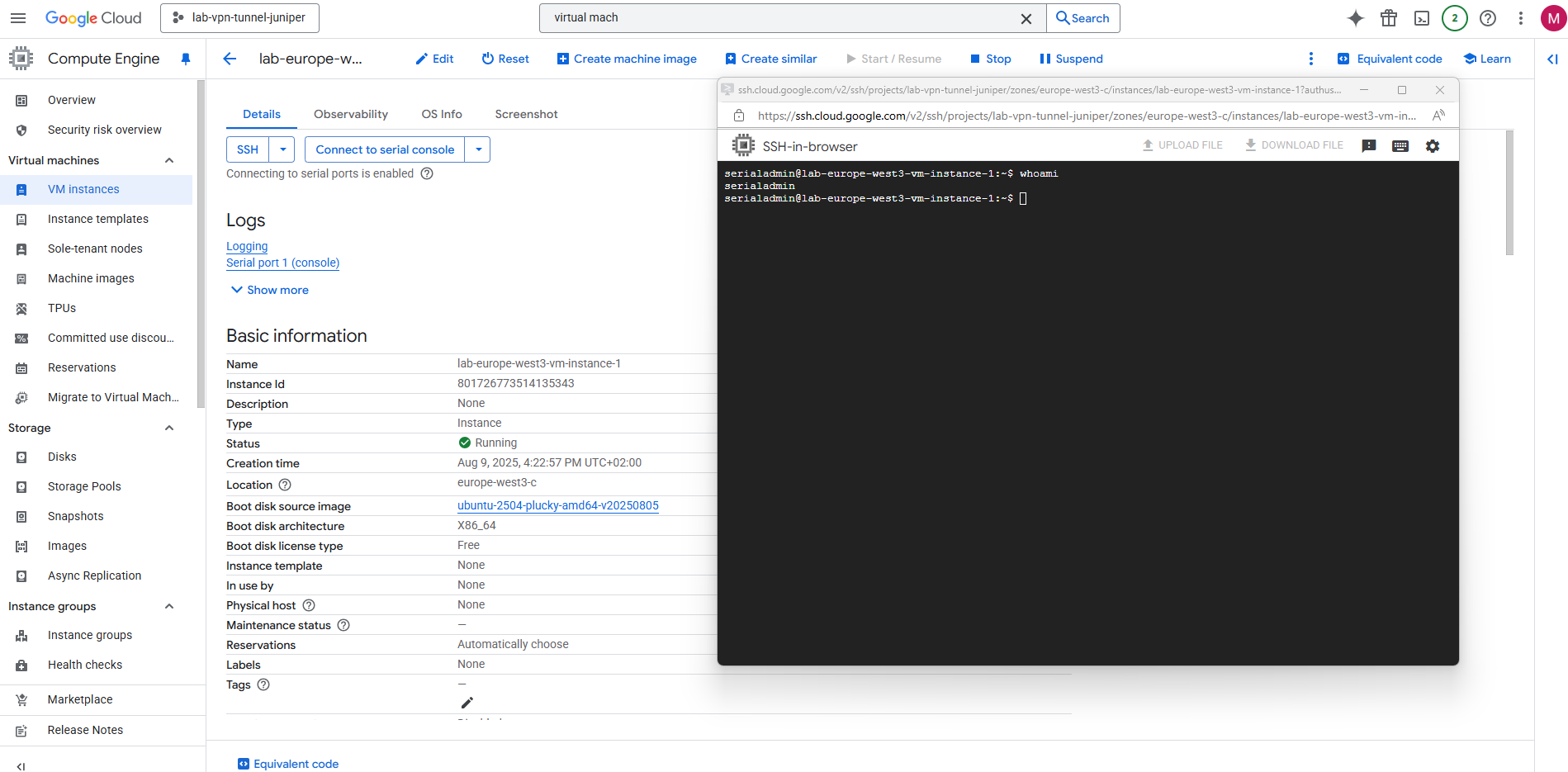
Task: Open project selector lab-vpn-tunnel-juniper
Action: coord(239,17)
